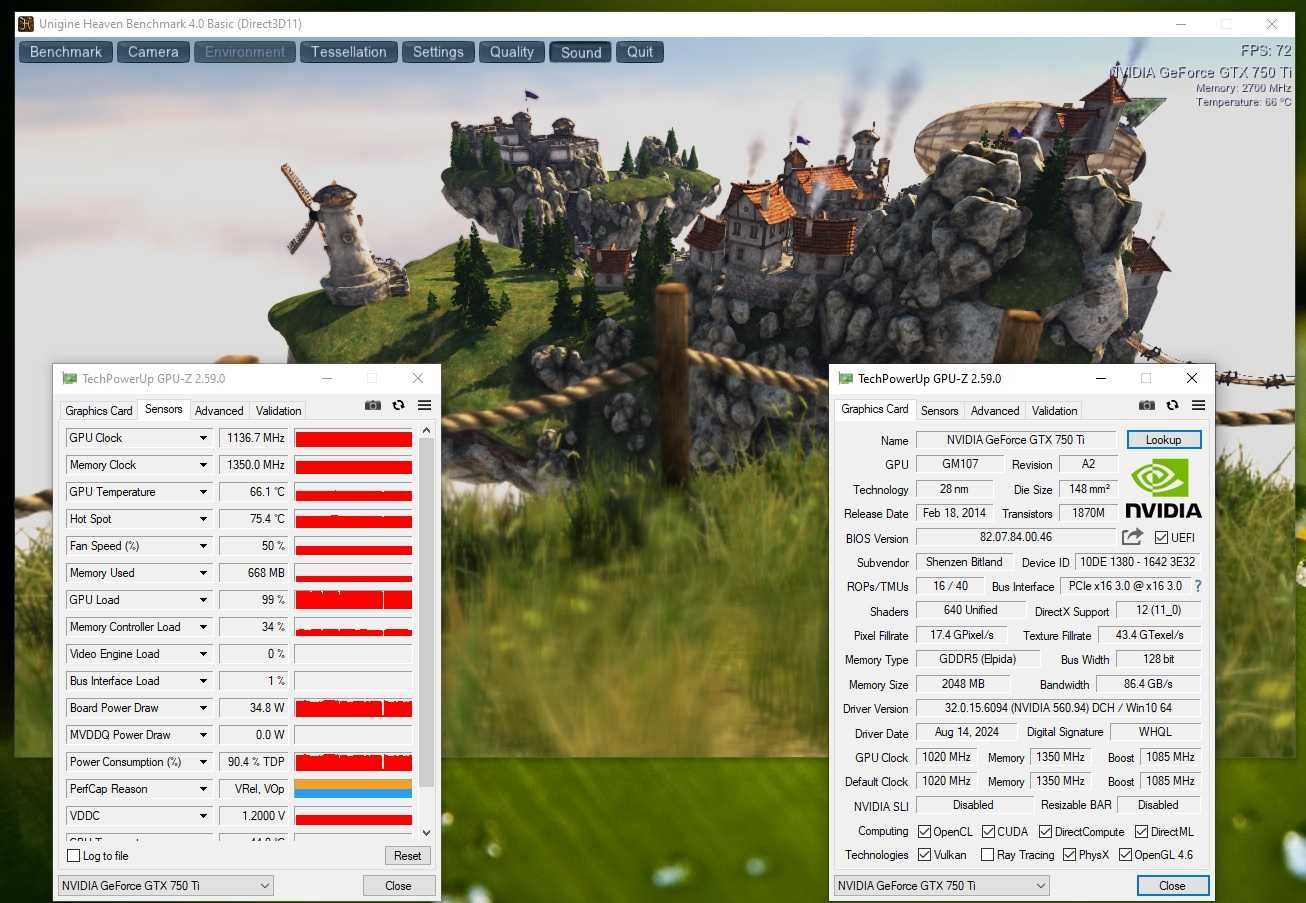
Task: Open the Tessellation menu in Heaven
Action: [x=348, y=52]
